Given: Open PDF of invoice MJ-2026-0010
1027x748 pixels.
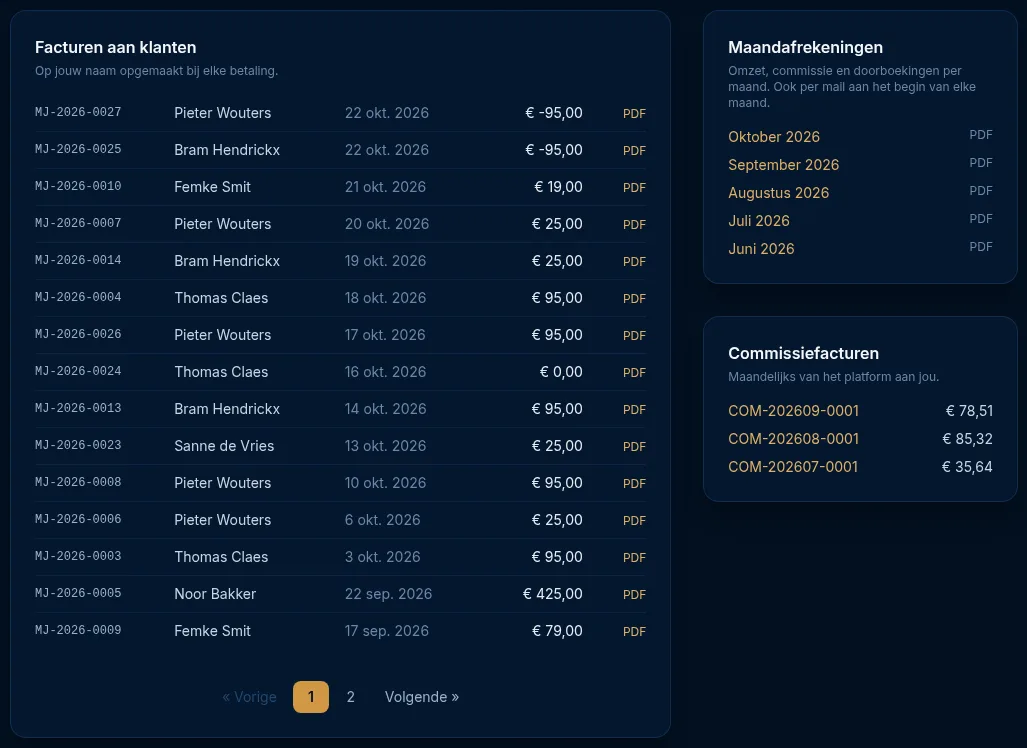Looking at the screenshot, I should click(x=634, y=187).
